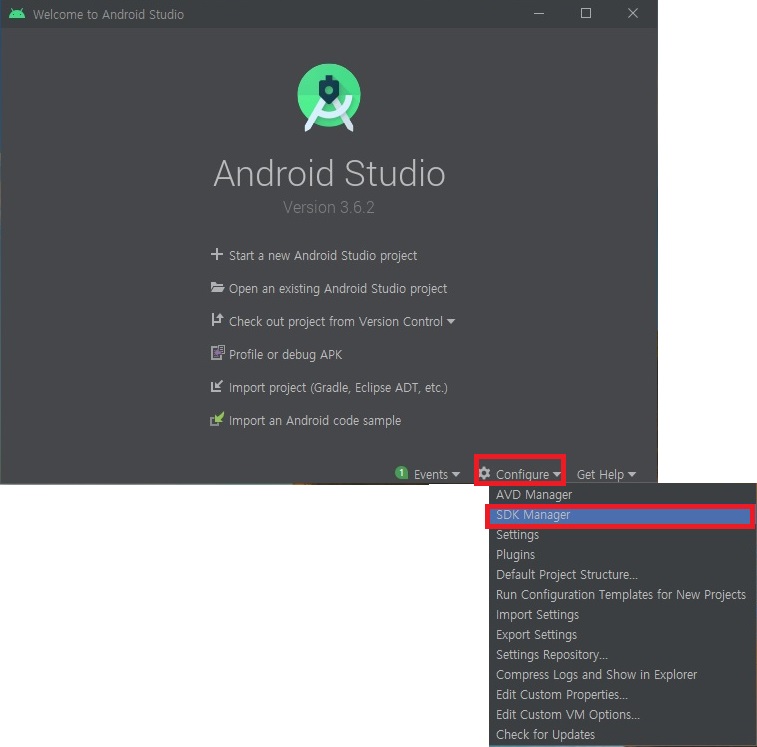The image size is (757, 747).
Task: Maximize the Welcome to Android Studio window
Action: [586, 14]
